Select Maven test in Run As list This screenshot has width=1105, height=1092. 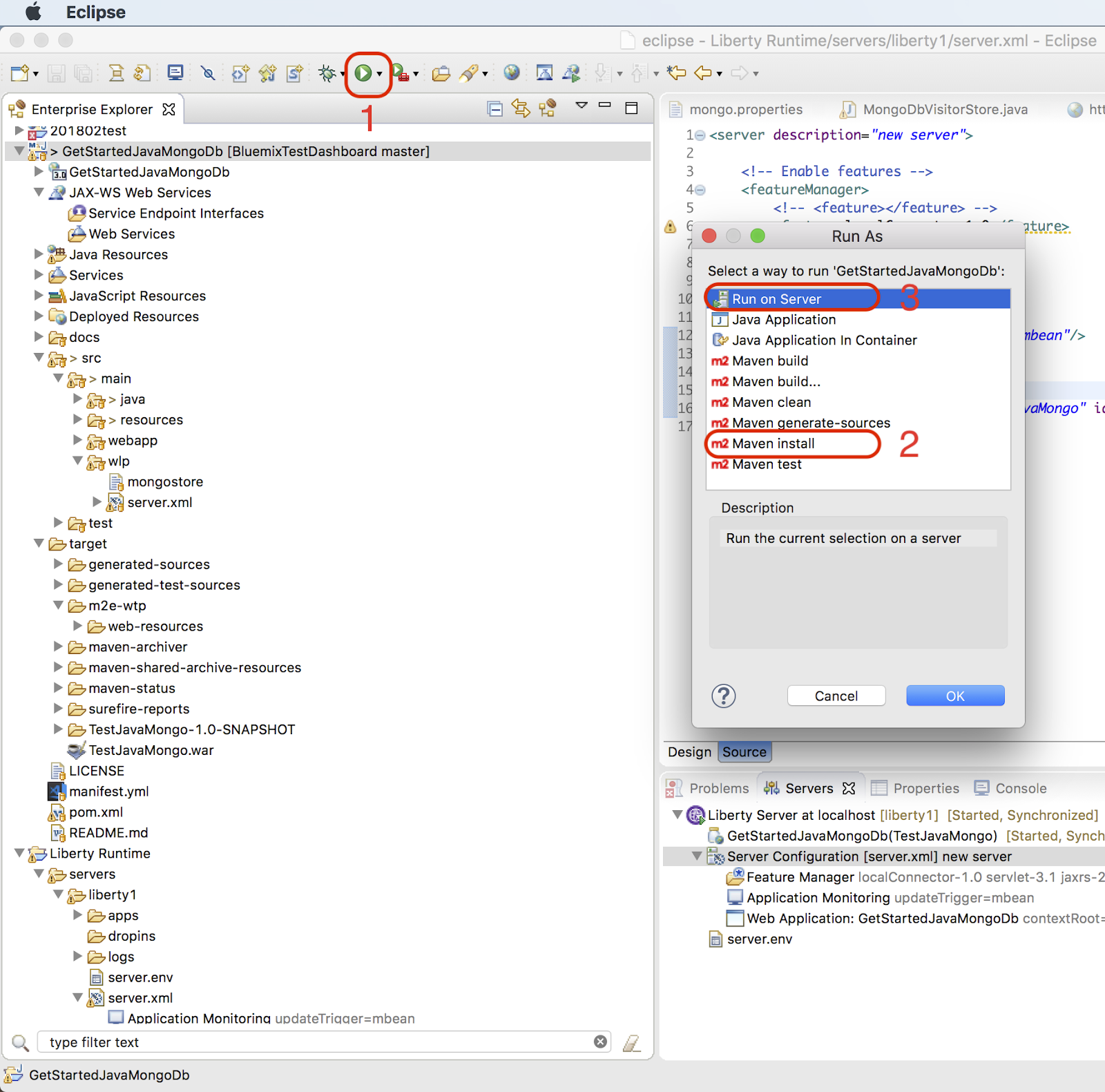tap(858, 464)
